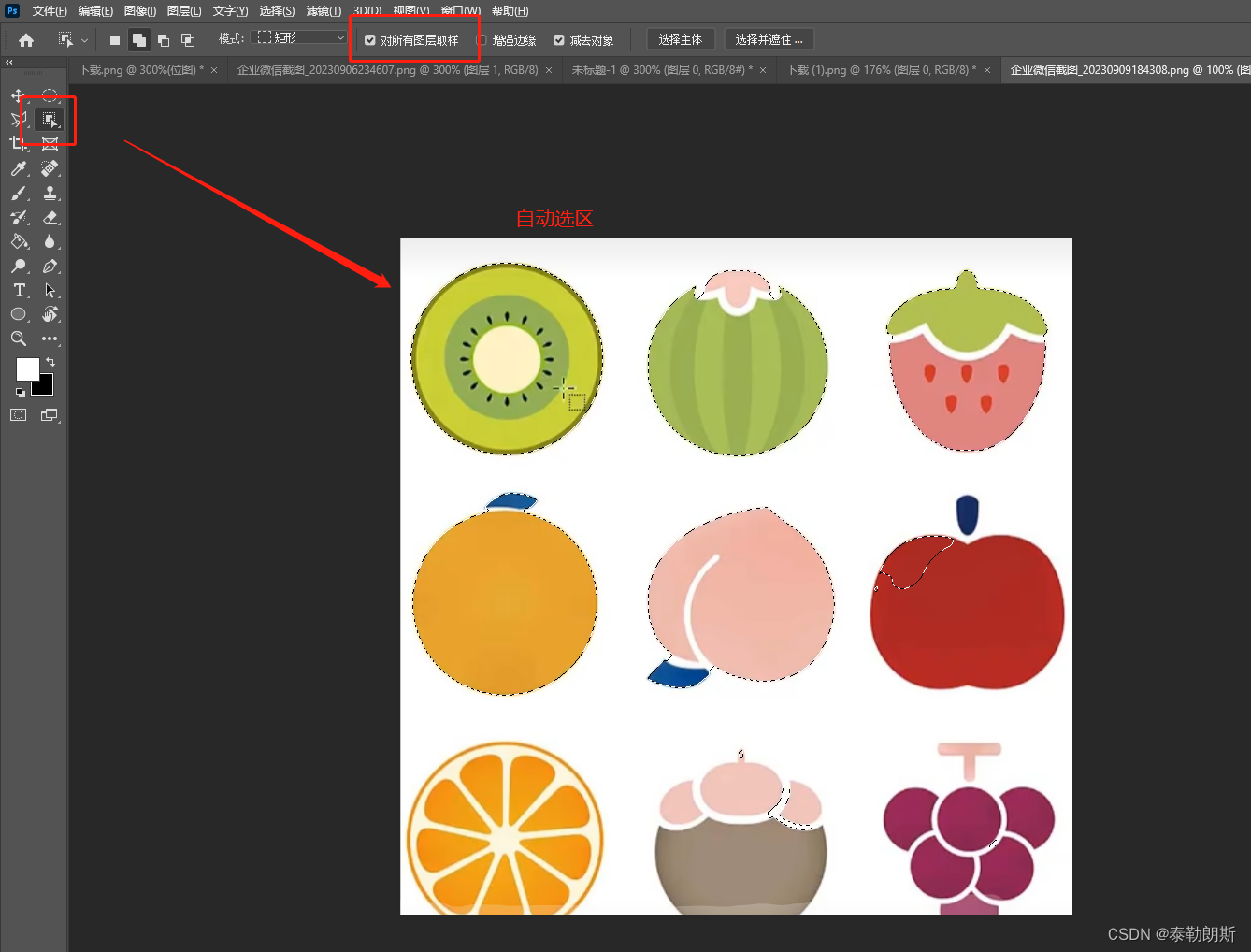Select the Spot Healing Brush tool

pos(50,168)
